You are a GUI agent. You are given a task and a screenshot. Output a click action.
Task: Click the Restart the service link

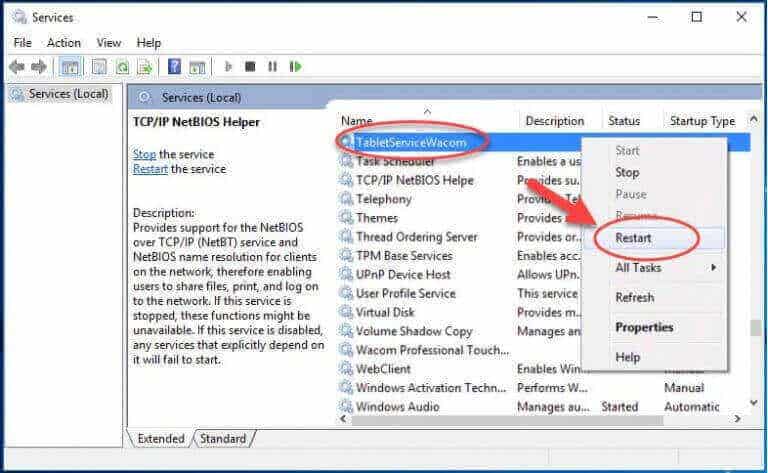(150, 169)
